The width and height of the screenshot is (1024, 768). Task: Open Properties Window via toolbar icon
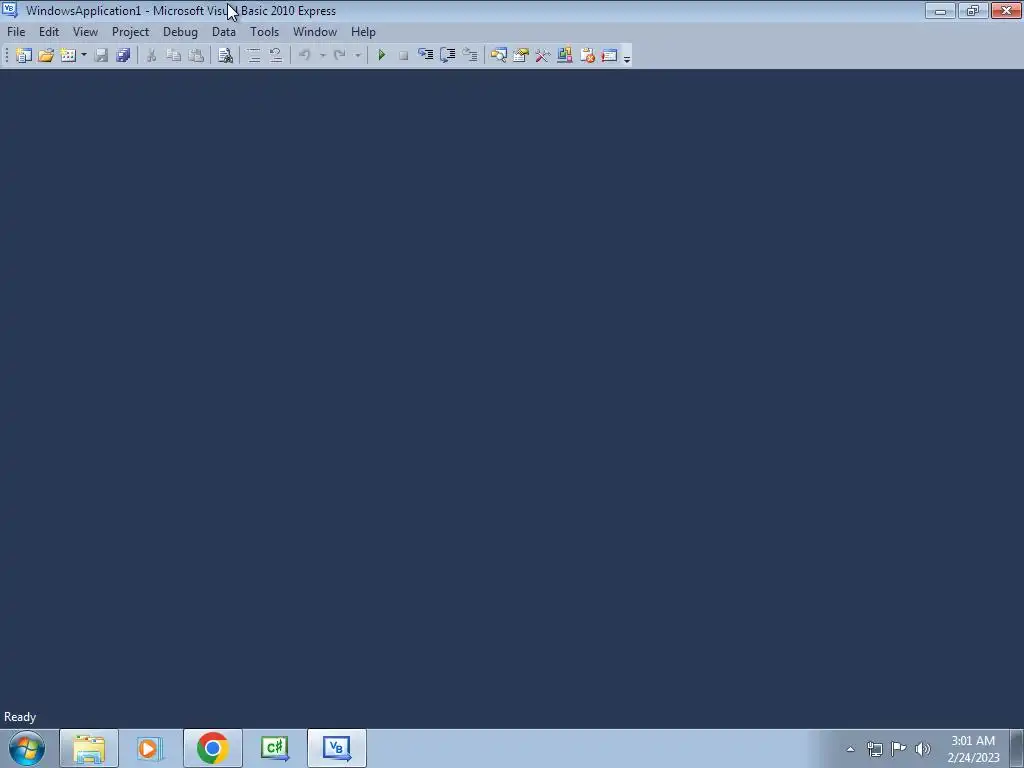click(x=520, y=56)
